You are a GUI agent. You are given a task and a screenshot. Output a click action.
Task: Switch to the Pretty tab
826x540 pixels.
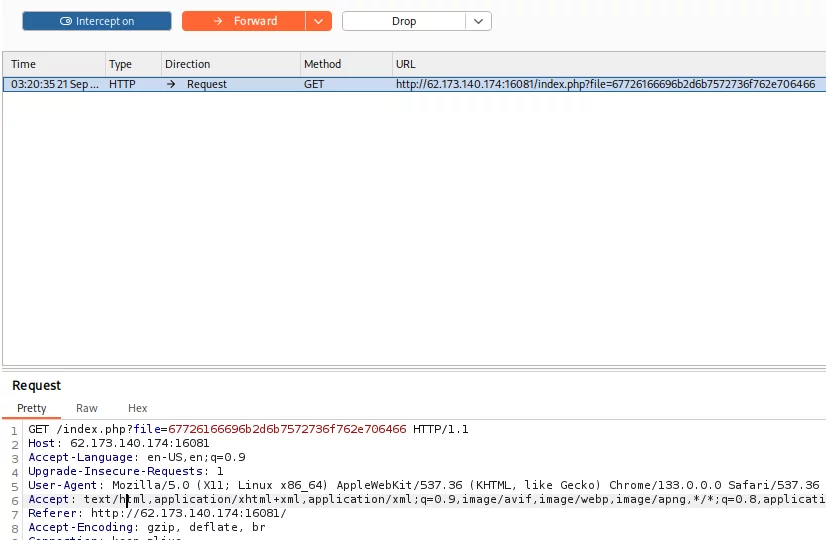[x=32, y=408]
